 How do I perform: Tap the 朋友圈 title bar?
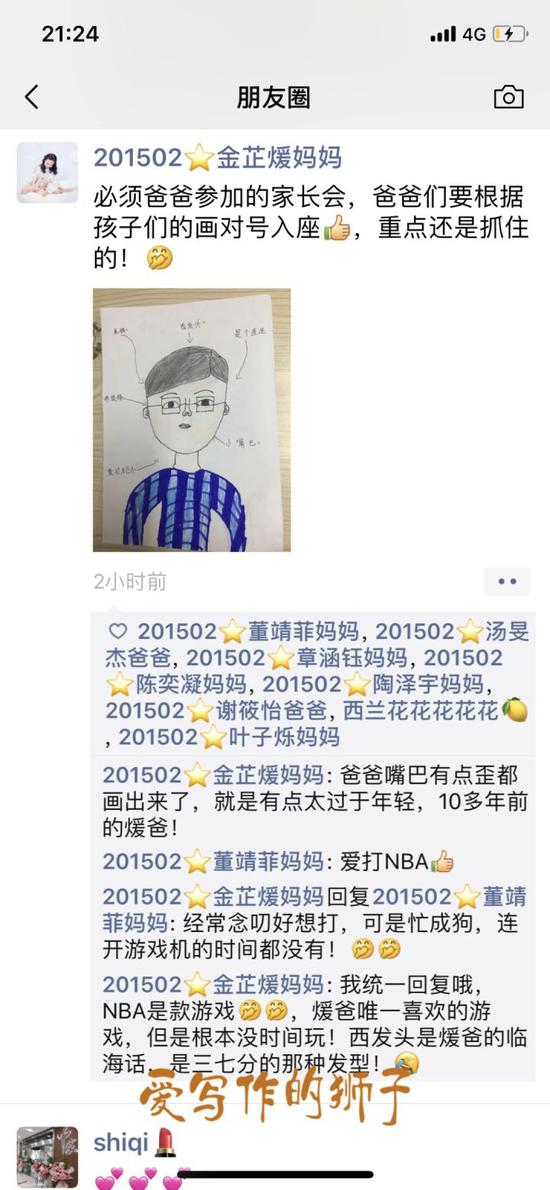(x=274, y=97)
